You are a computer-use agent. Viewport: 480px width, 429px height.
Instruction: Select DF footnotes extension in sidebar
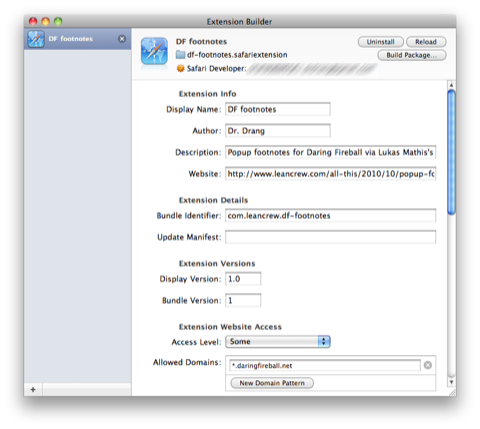pos(77,39)
